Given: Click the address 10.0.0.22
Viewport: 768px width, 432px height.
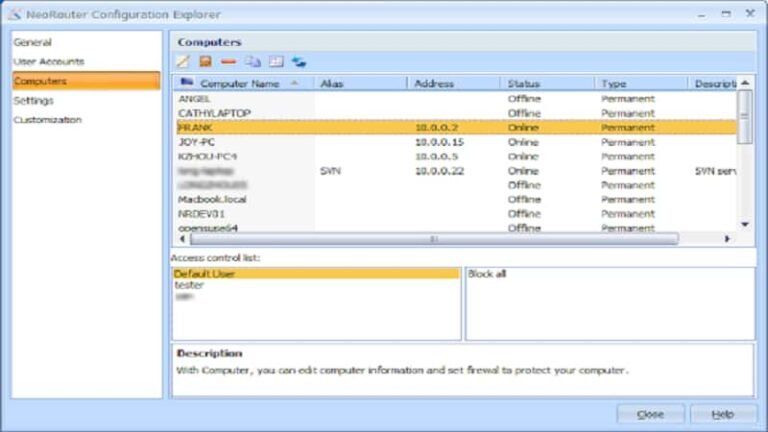Looking at the screenshot, I should pos(439,171).
